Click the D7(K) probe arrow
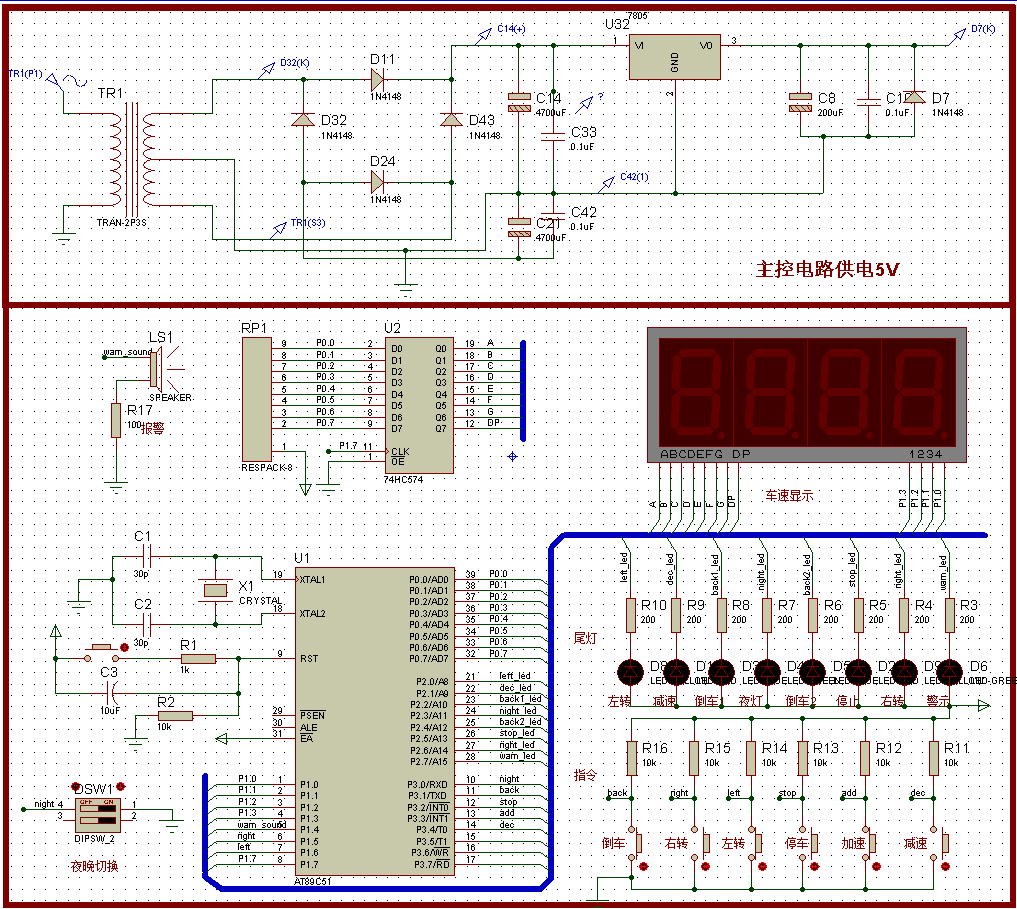Image resolution: width=1017 pixels, height=909 pixels. [x=957, y=36]
